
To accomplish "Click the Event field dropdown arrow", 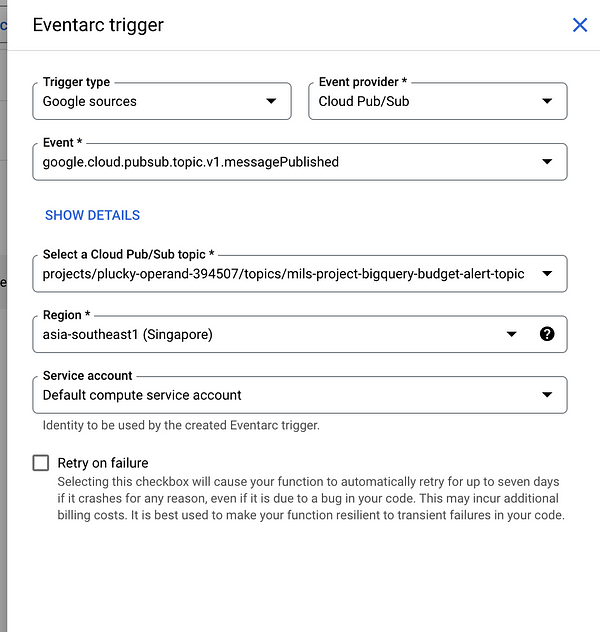I will (x=547, y=161).
